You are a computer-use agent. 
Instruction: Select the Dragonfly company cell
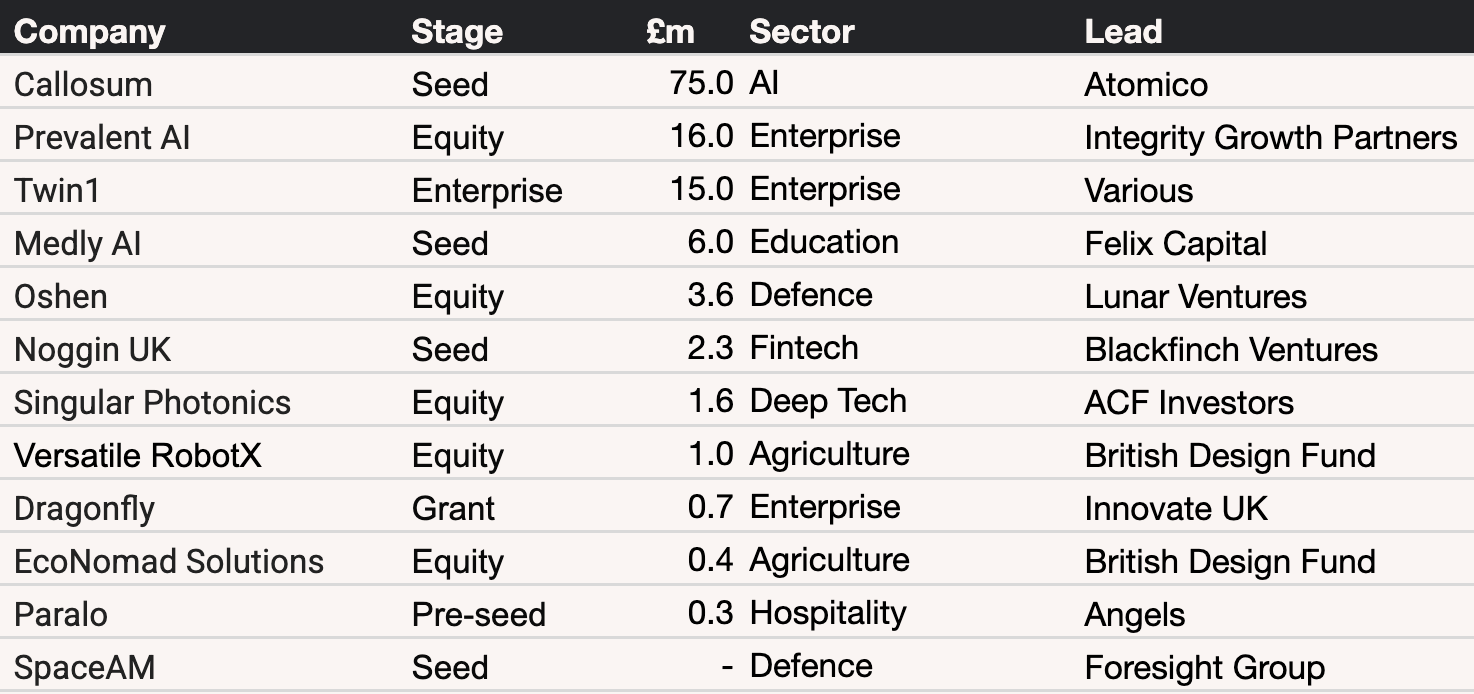click(x=85, y=509)
